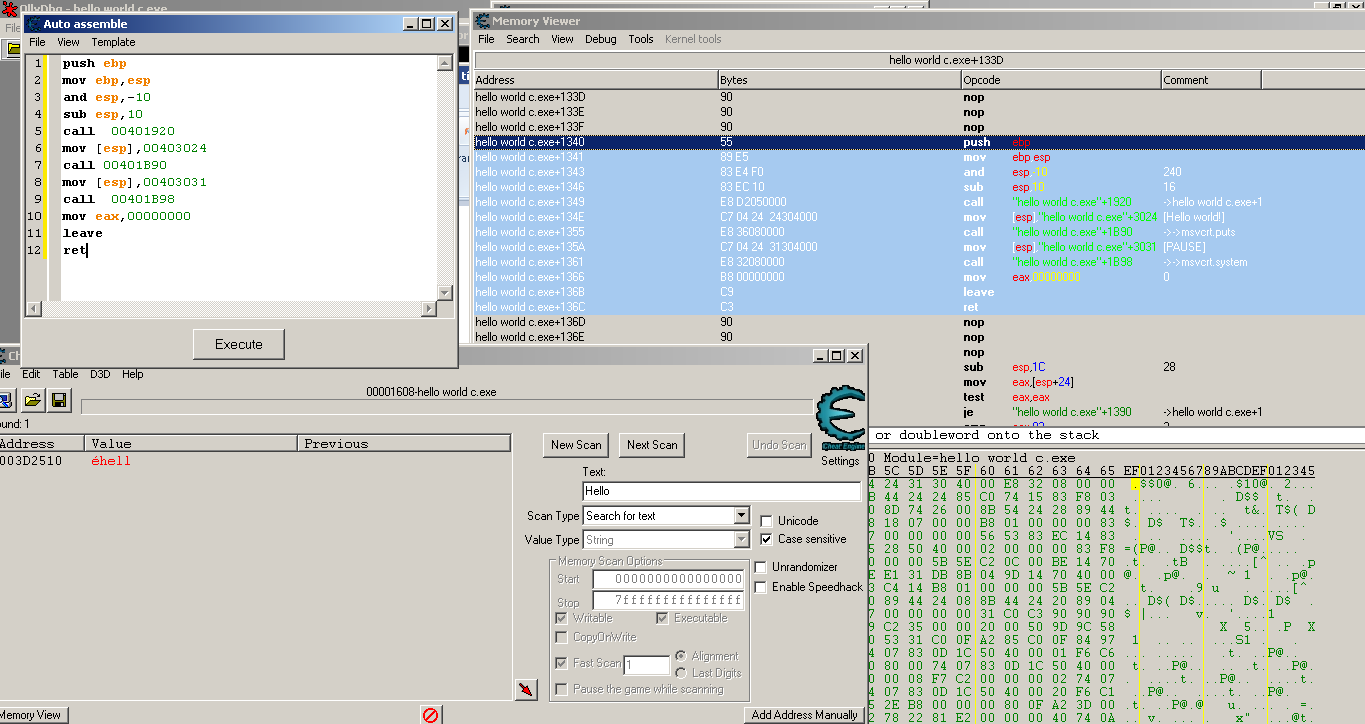1365x724 pixels.
Task: Click the red arrow add-to-address-list icon
Action: pos(526,689)
